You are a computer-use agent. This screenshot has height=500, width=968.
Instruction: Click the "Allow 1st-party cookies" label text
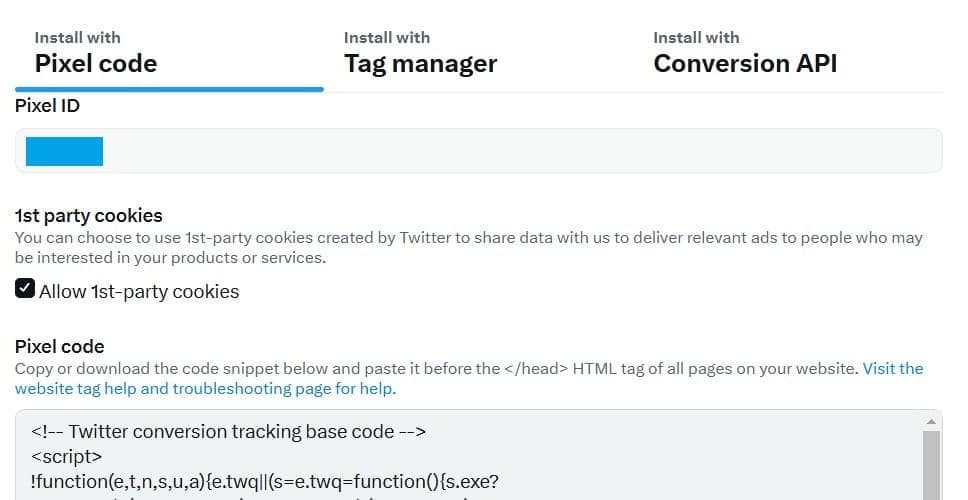click(x=139, y=292)
